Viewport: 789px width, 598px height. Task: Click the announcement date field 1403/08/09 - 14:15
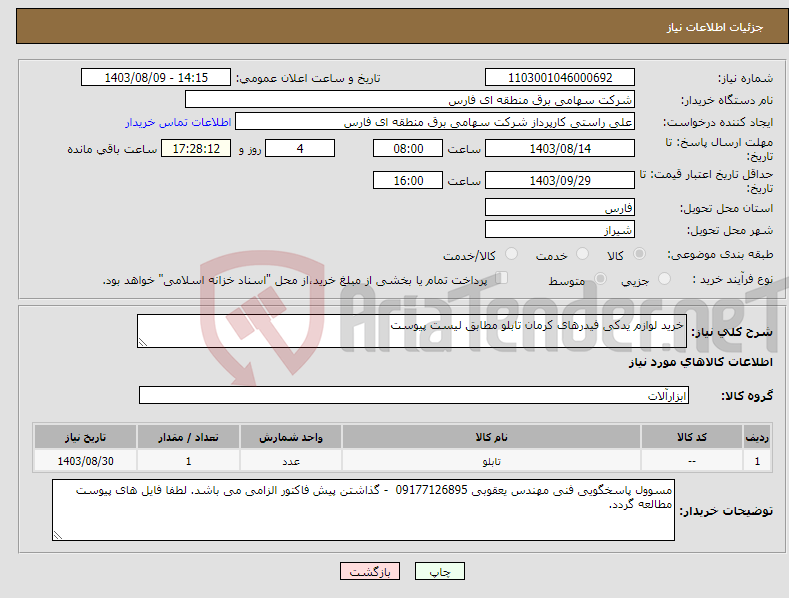[156, 78]
